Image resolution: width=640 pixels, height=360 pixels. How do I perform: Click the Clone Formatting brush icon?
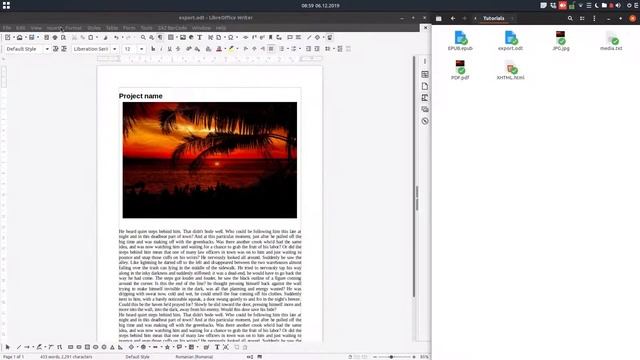(105, 38)
